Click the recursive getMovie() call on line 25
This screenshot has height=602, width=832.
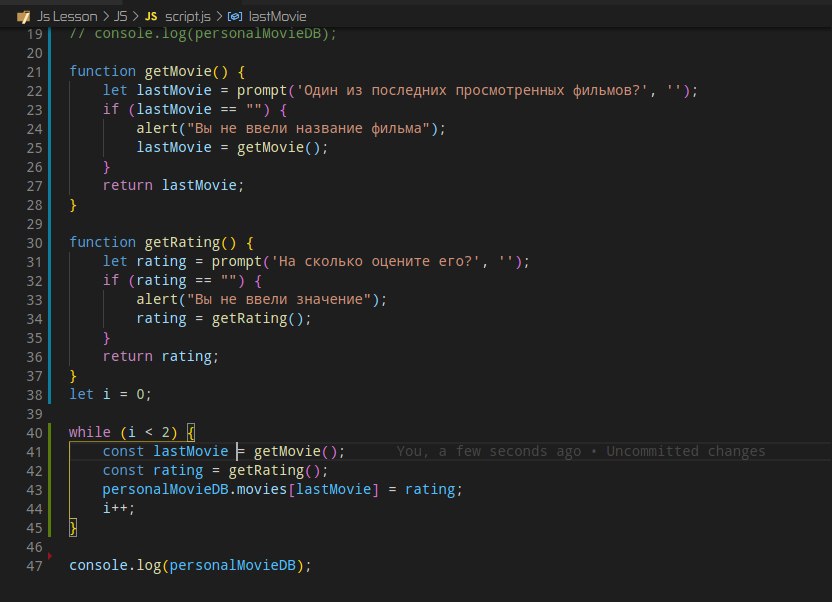coord(279,147)
